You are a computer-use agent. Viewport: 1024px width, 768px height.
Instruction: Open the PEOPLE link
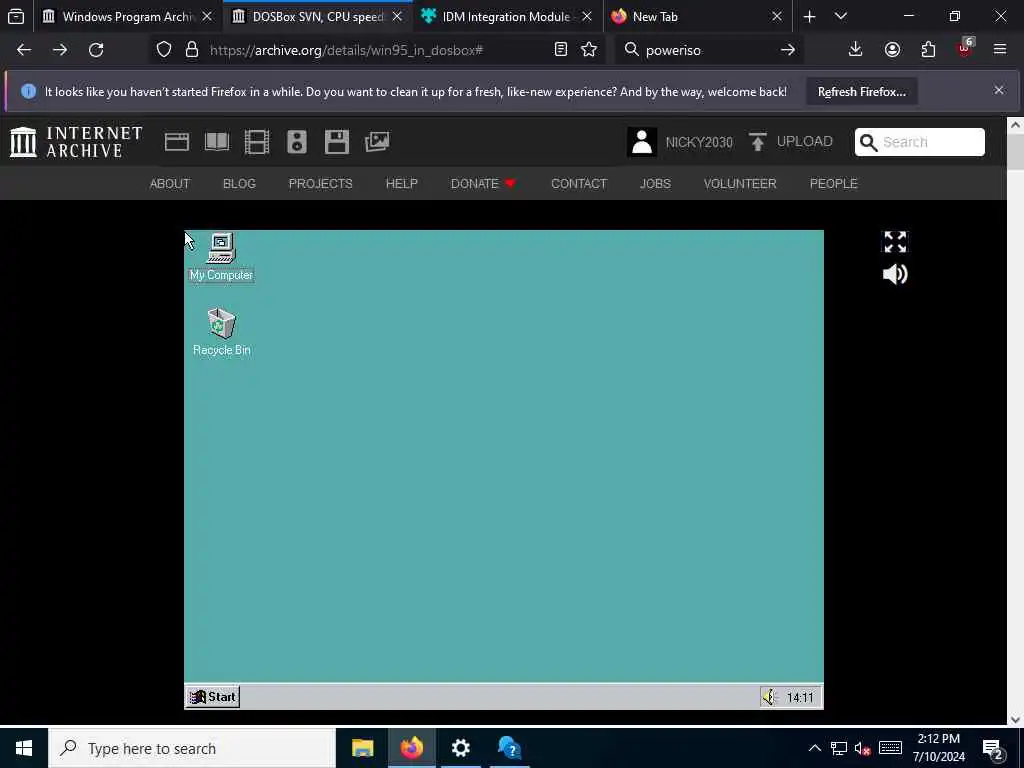coord(833,184)
